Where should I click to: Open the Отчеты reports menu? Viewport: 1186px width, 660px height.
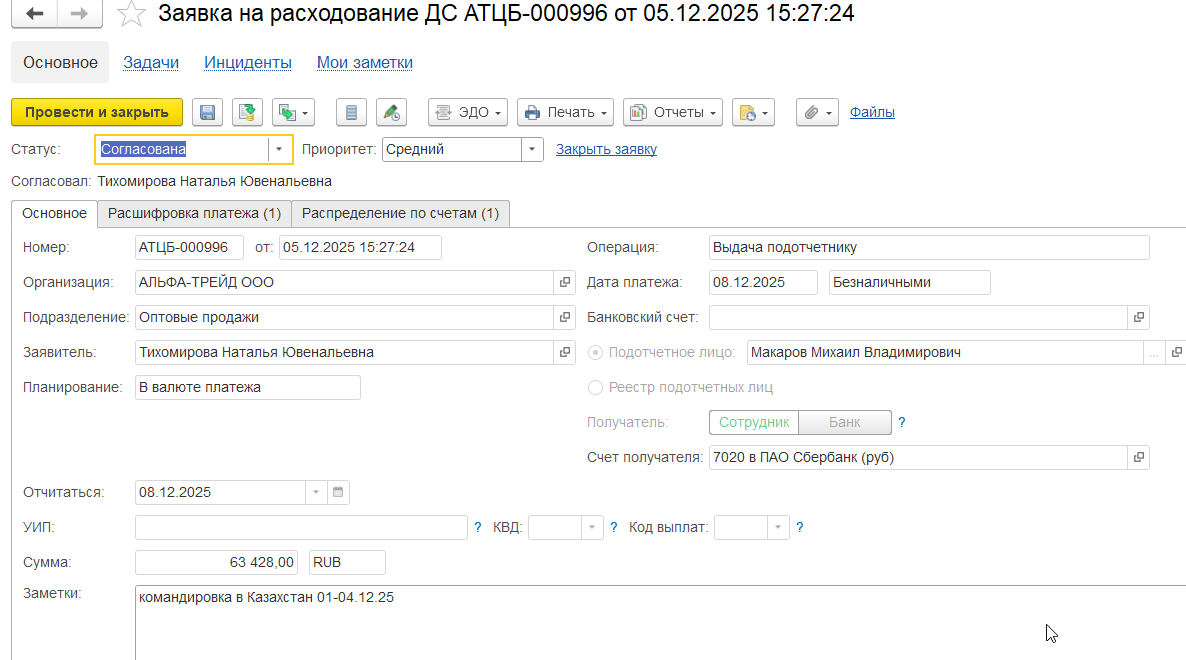tap(672, 112)
